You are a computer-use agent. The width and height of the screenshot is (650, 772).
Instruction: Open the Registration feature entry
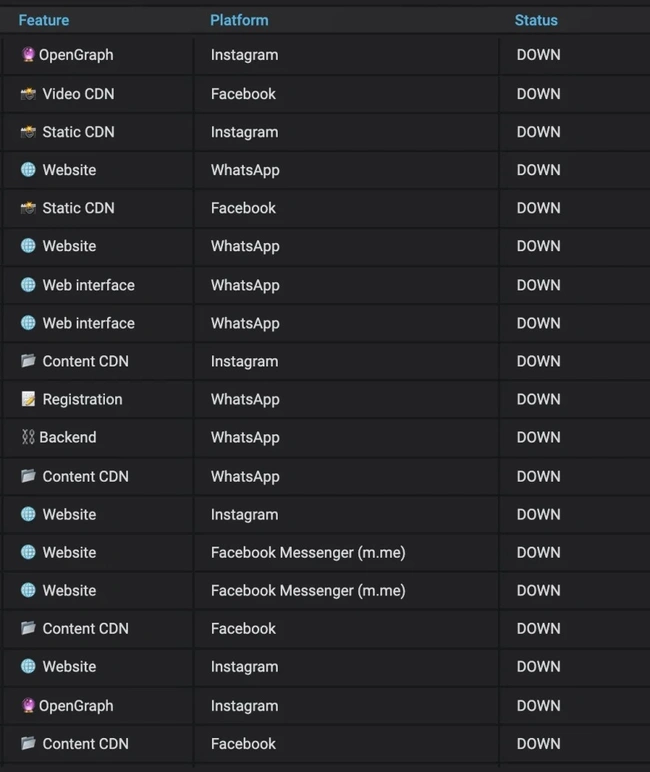[82, 399]
